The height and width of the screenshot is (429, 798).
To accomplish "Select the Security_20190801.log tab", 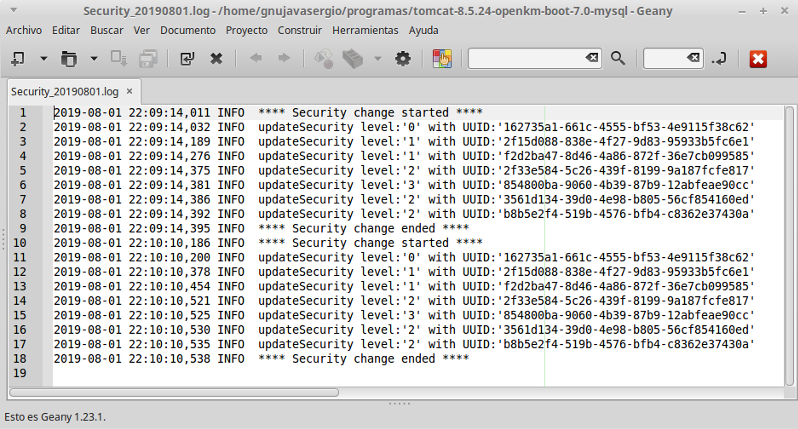I will [63, 91].
